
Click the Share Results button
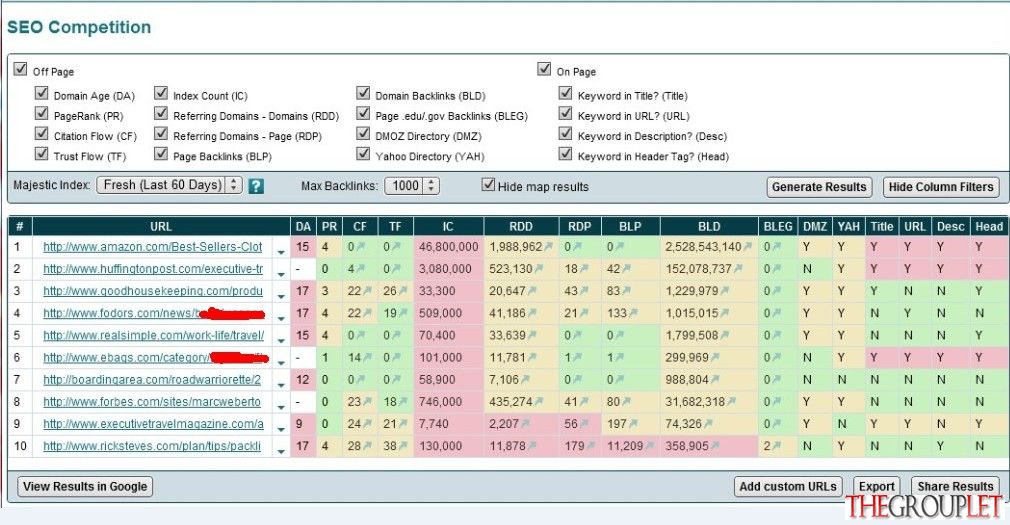pos(955,486)
